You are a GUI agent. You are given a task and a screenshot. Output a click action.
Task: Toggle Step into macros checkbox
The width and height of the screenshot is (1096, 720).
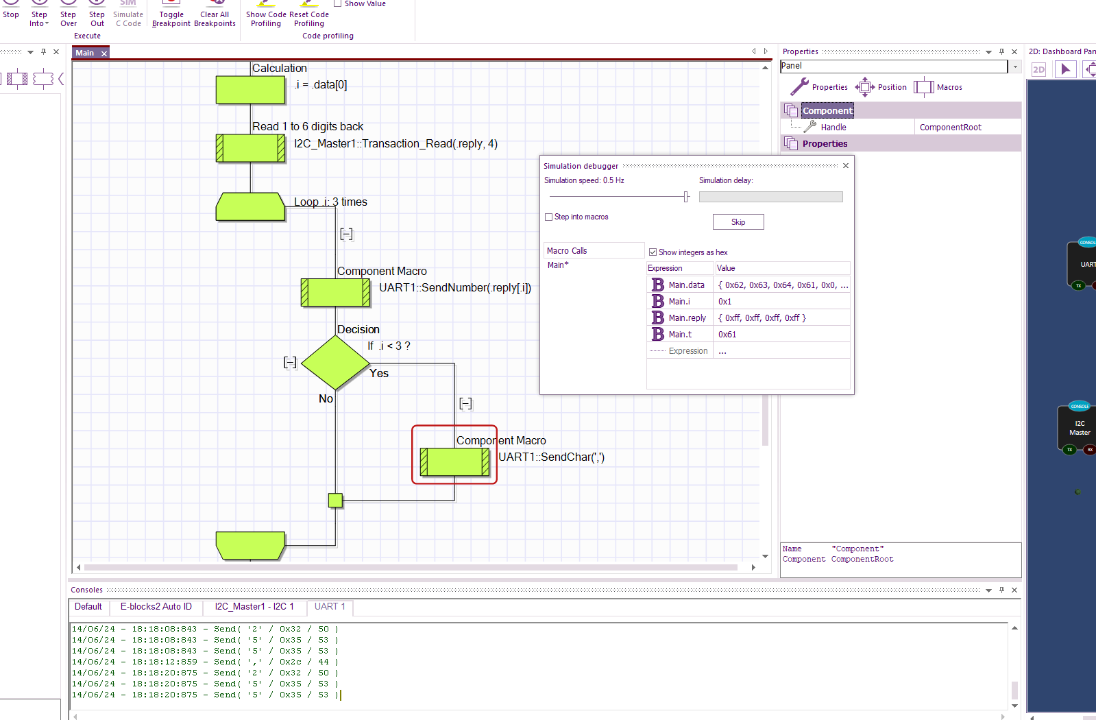[x=549, y=217]
